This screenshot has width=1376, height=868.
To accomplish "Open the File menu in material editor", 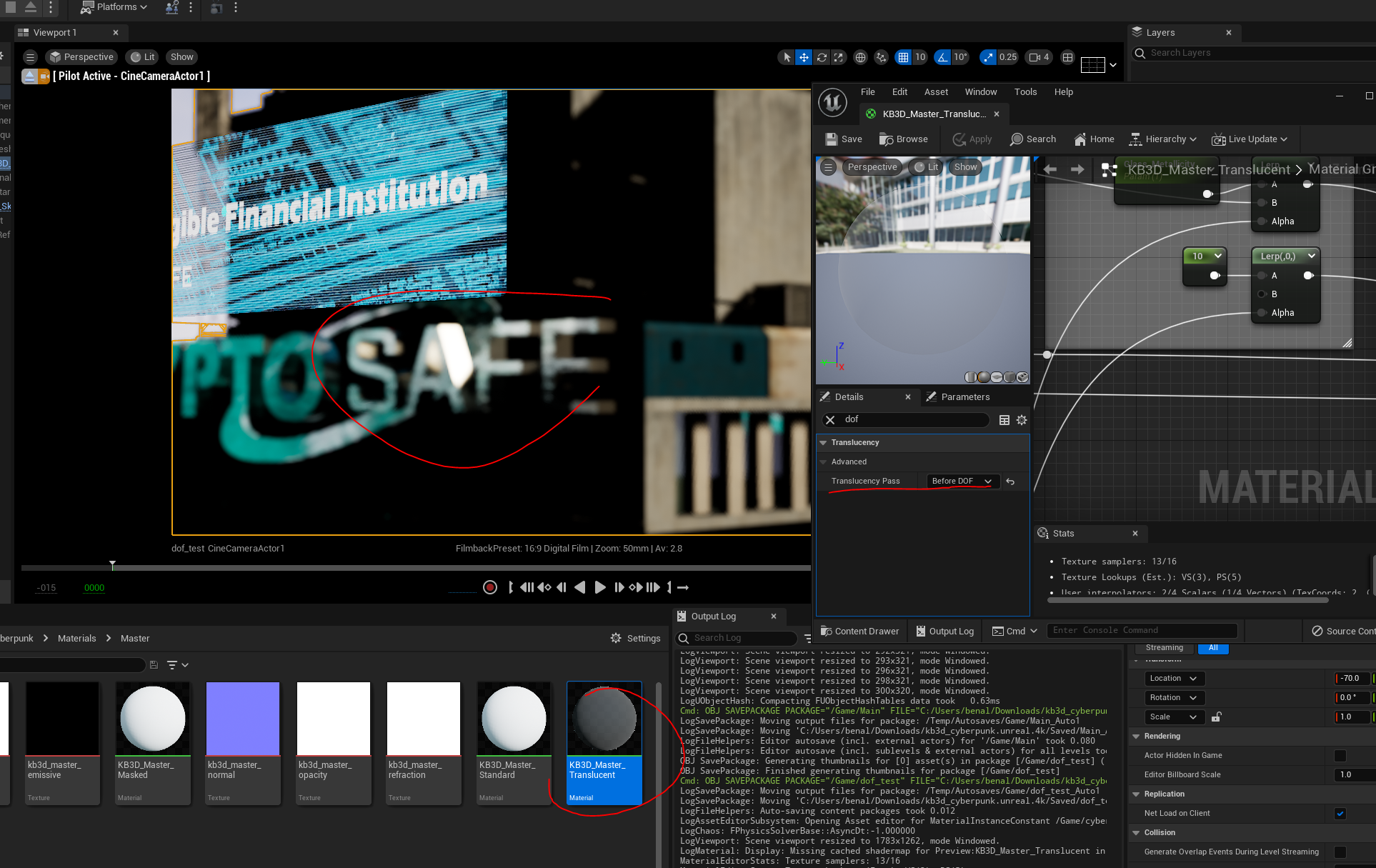I will tap(867, 92).
